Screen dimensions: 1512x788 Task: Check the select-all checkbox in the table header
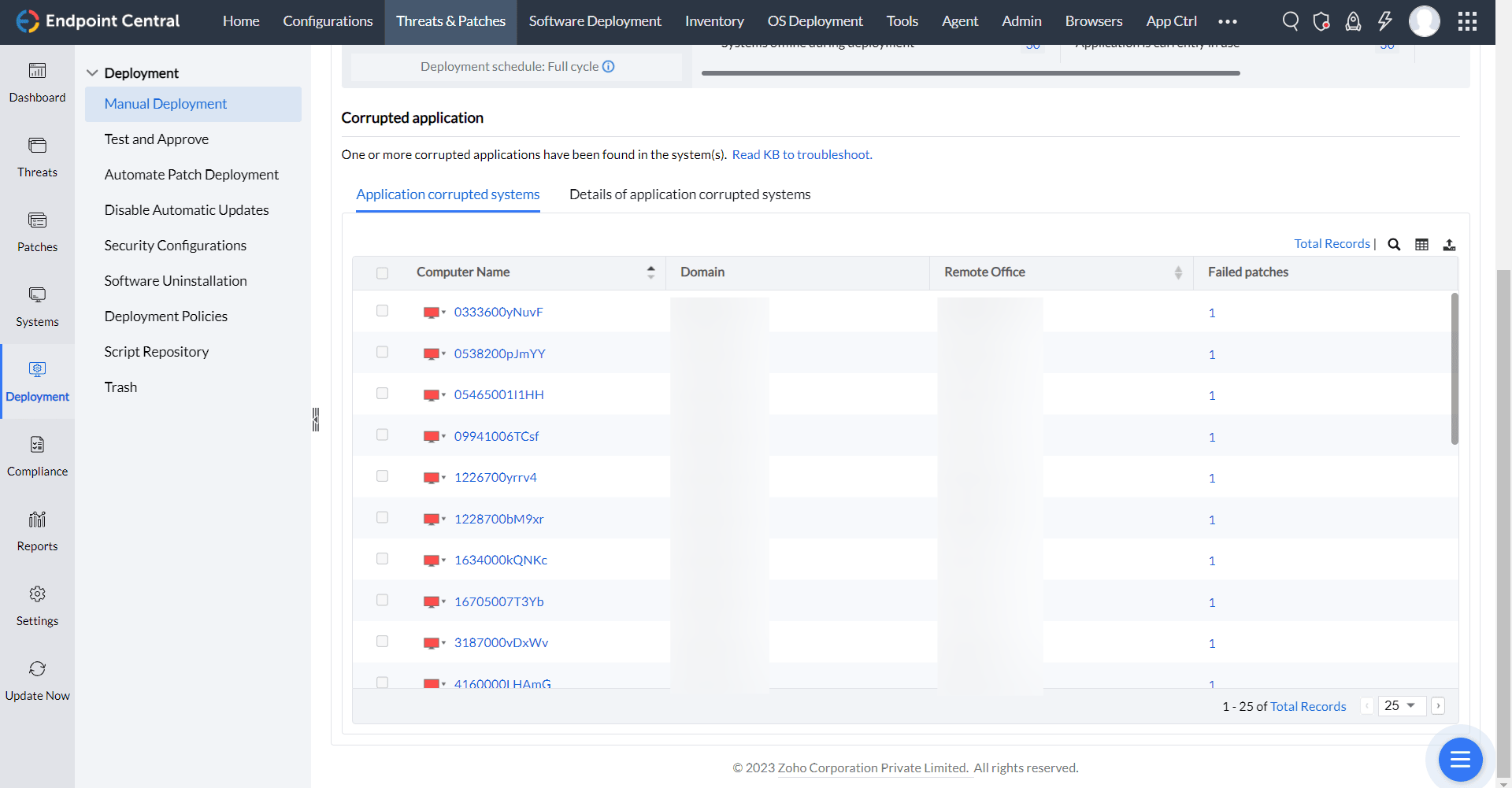[383, 272]
